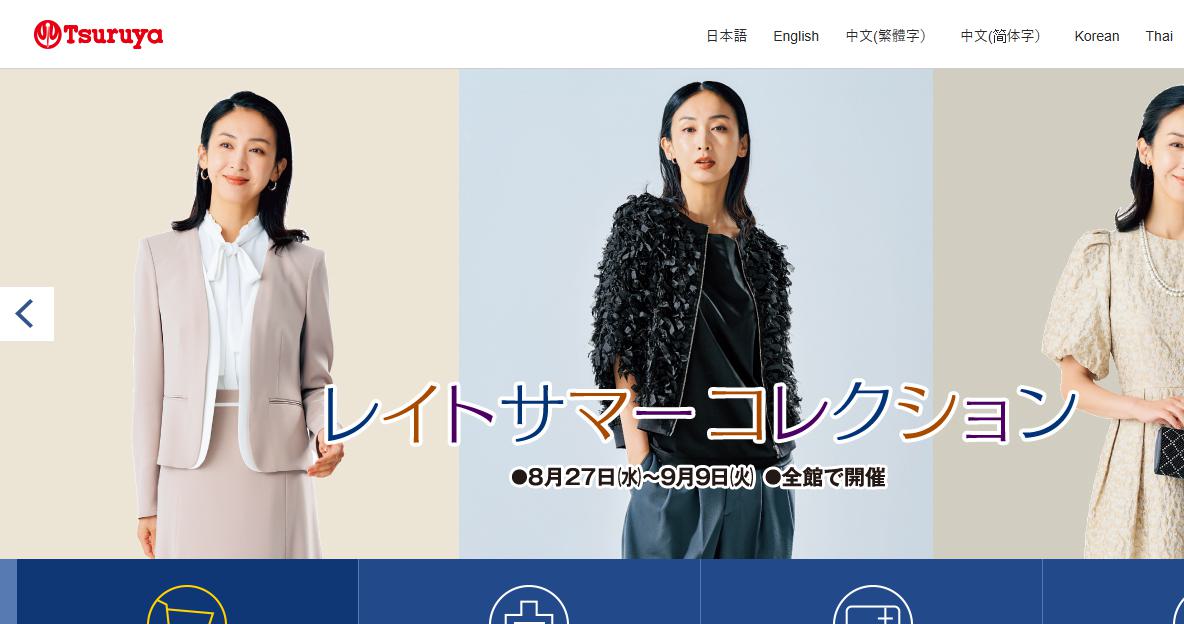Go to the previous banner slide arrow
Image resolution: width=1184 pixels, height=624 pixels.
pos(26,314)
